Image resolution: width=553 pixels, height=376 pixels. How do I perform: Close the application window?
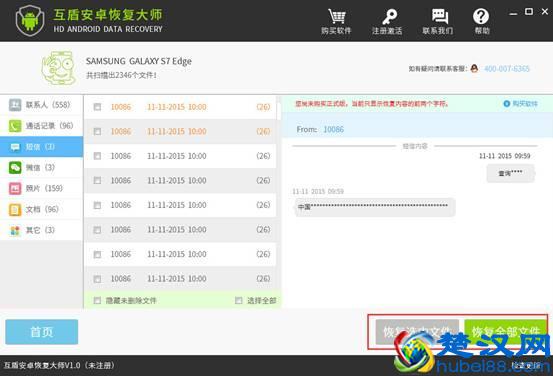click(545, 12)
